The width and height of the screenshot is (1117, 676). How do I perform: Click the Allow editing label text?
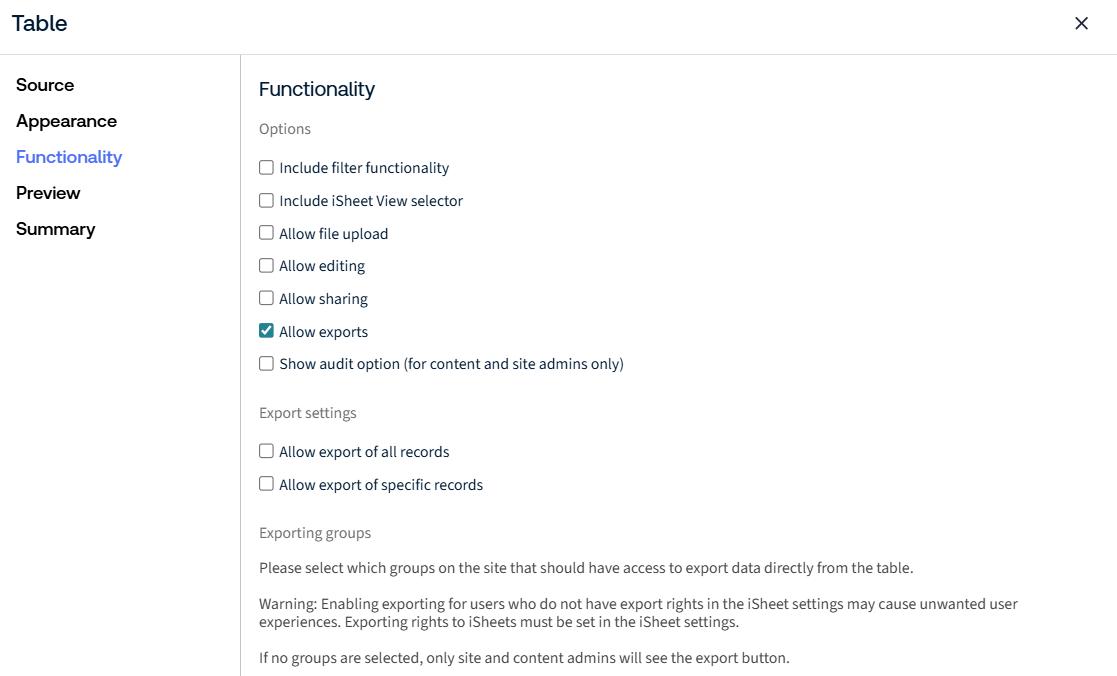coord(322,266)
